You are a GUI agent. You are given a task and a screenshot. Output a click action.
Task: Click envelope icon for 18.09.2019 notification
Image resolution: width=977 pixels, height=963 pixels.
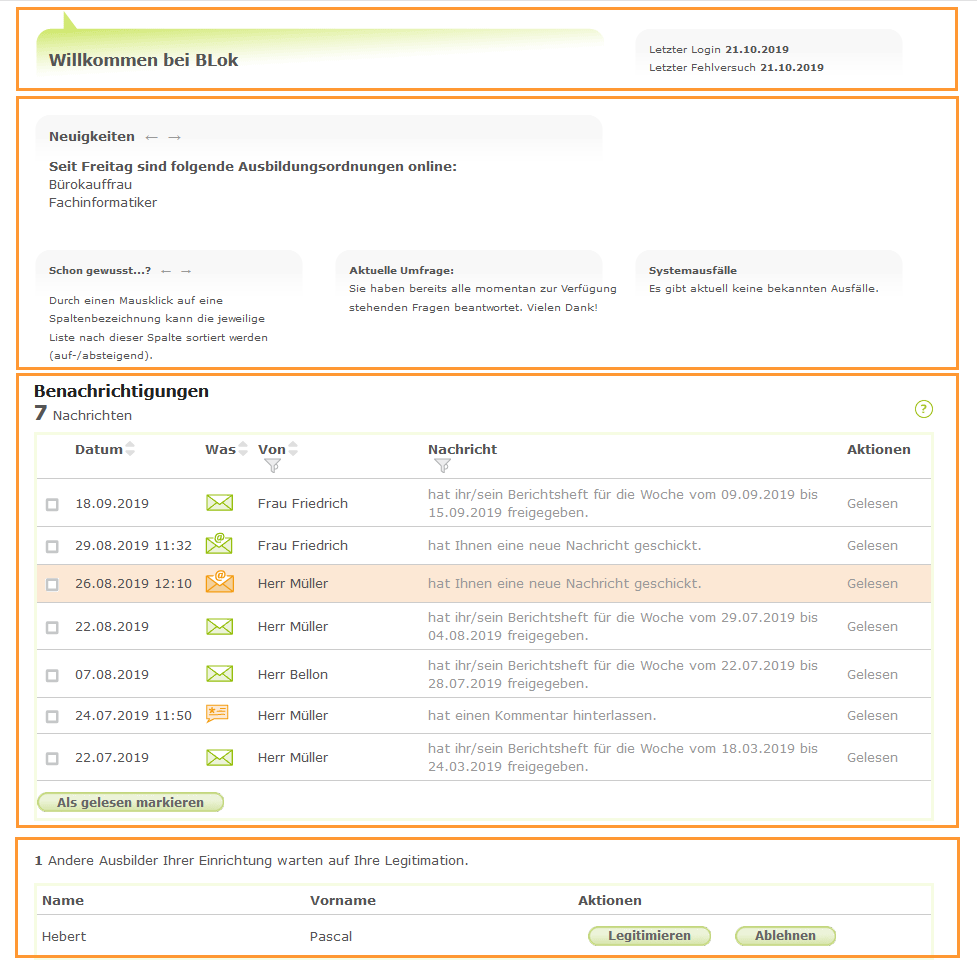point(219,503)
